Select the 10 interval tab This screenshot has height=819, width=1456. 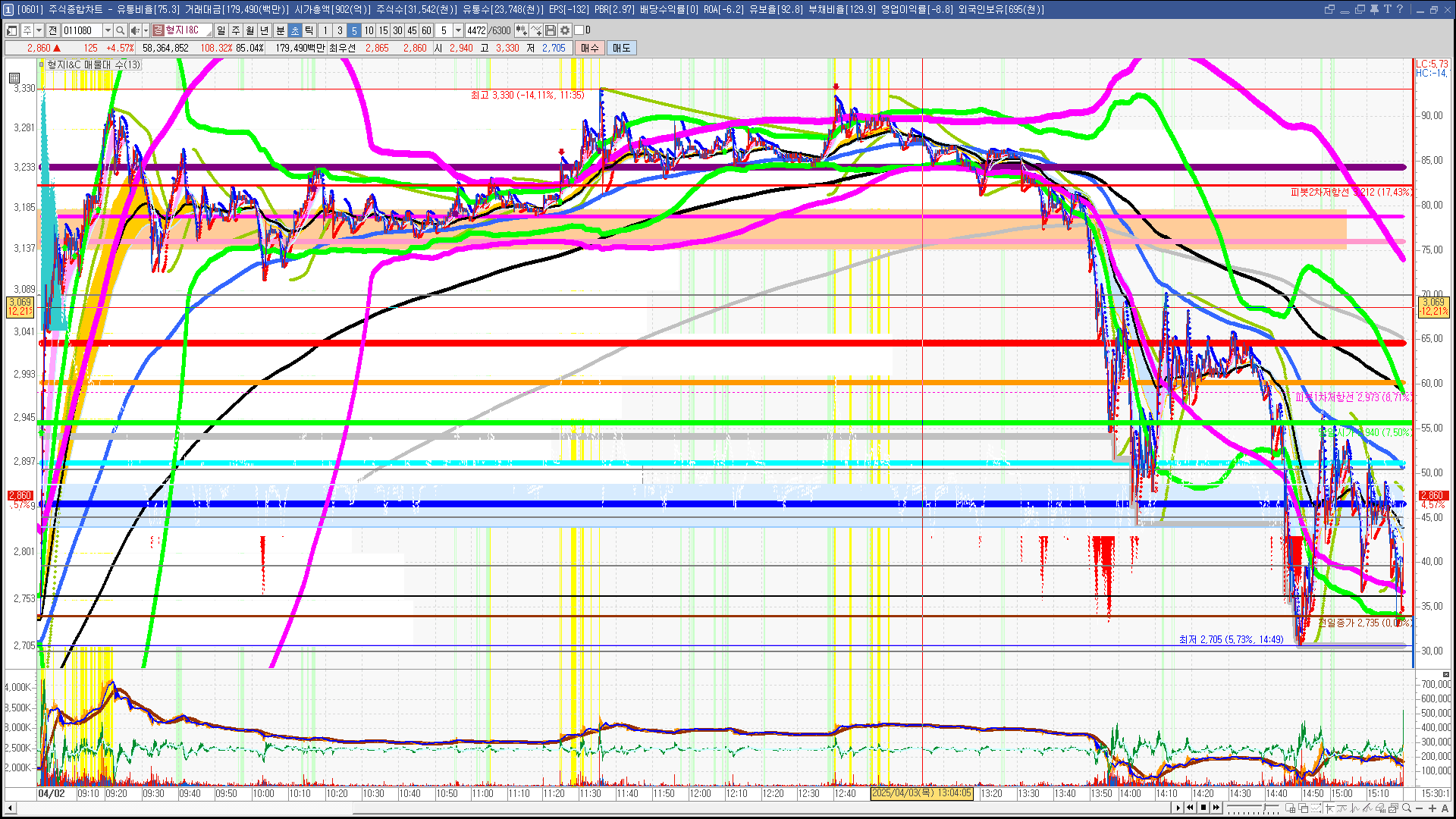(x=369, y=30)
